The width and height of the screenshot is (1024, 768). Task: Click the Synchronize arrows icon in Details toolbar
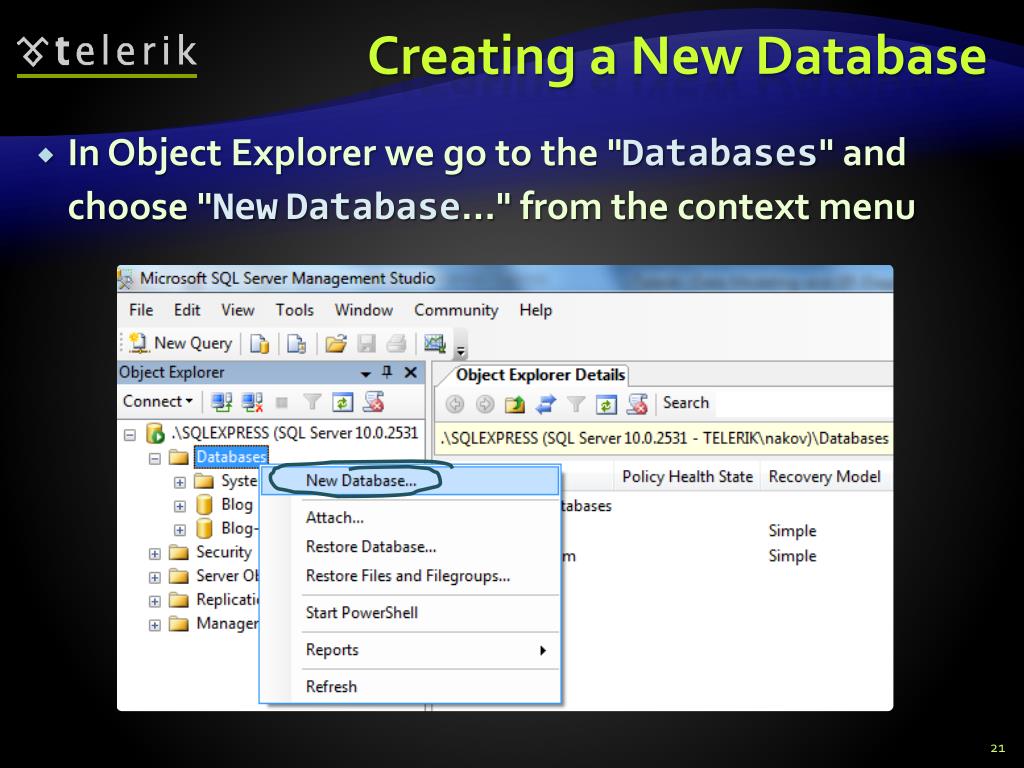coord(545,405)
